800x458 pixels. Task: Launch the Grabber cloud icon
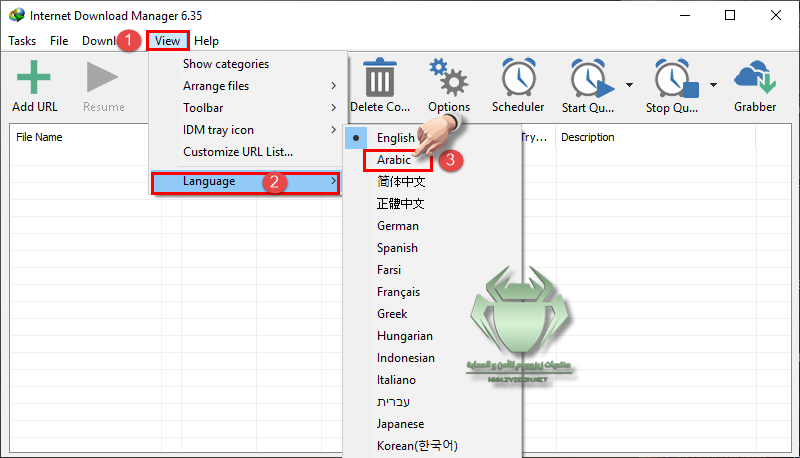755,77
